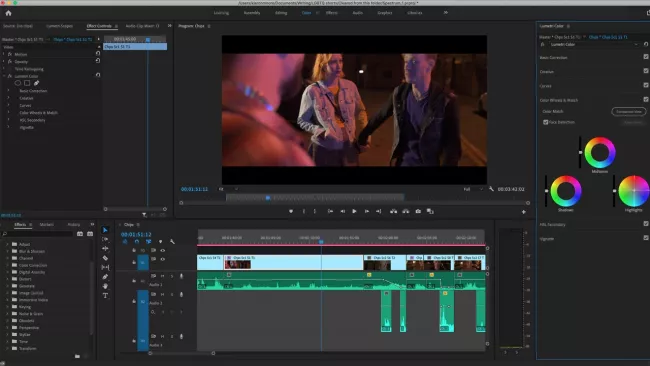Toggle HSL Secondary checkbox
Screen dimensions: 650x366
point(646,224)
